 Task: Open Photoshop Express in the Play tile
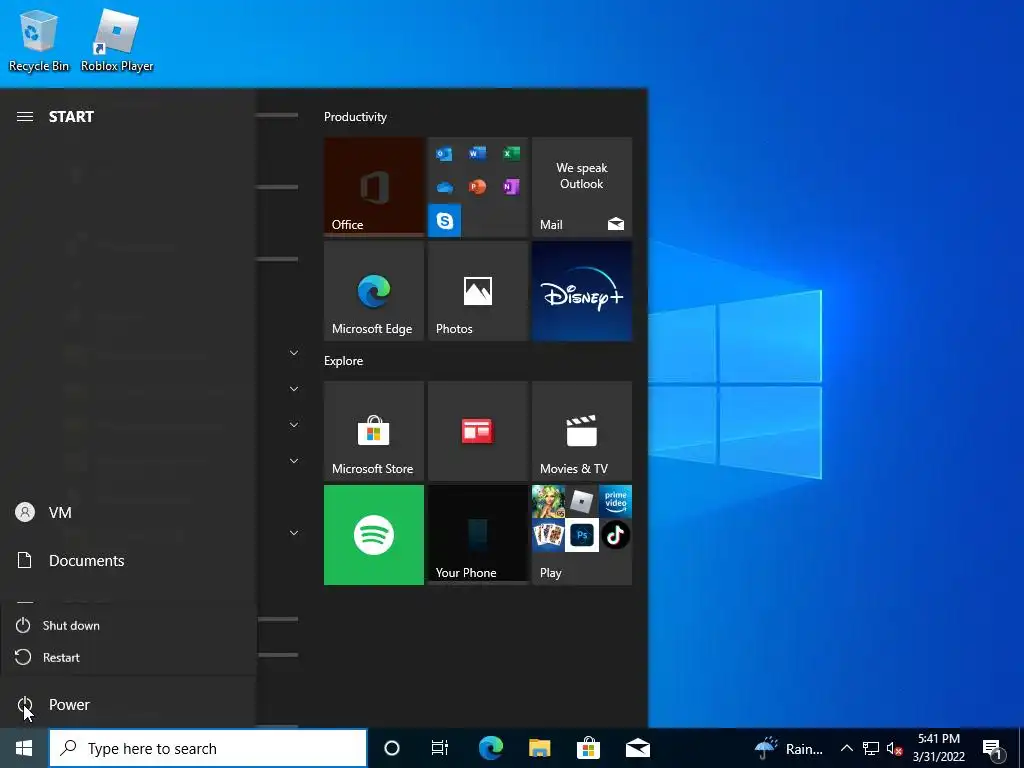point(582,535)
